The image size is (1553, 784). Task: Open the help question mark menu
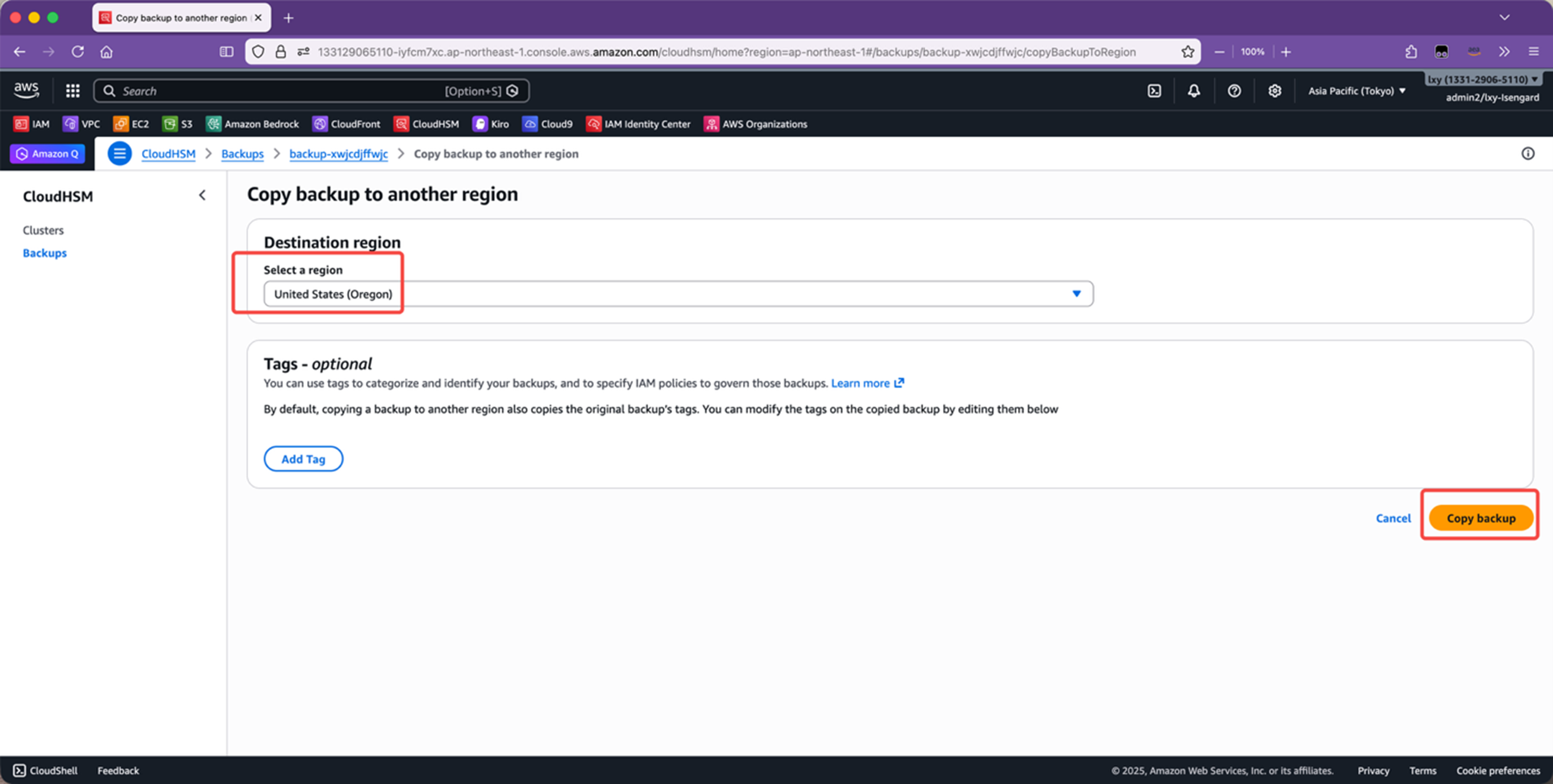(x=1234, y=91)
